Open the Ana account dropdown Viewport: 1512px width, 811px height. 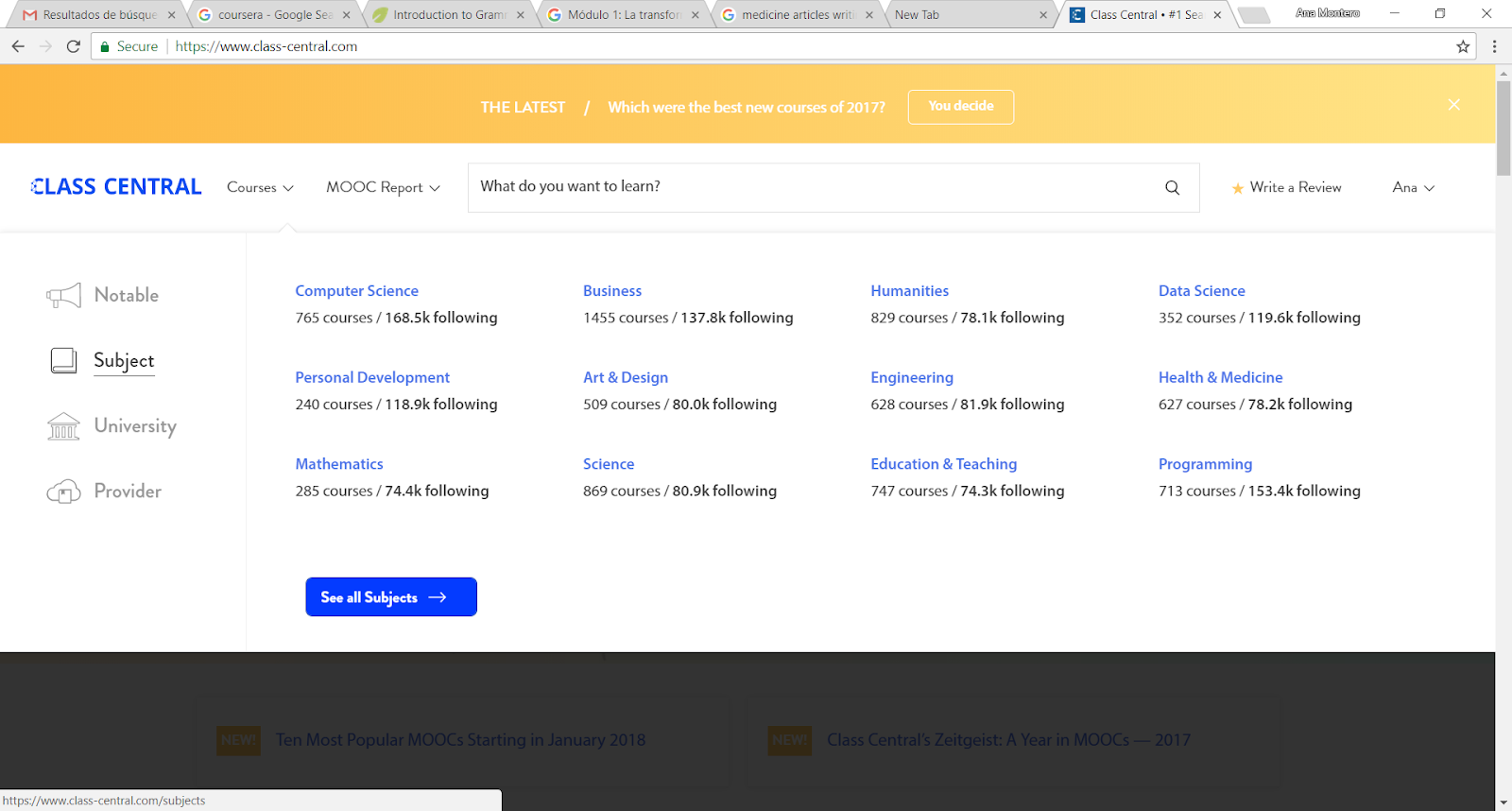[x=1413, y=187]
